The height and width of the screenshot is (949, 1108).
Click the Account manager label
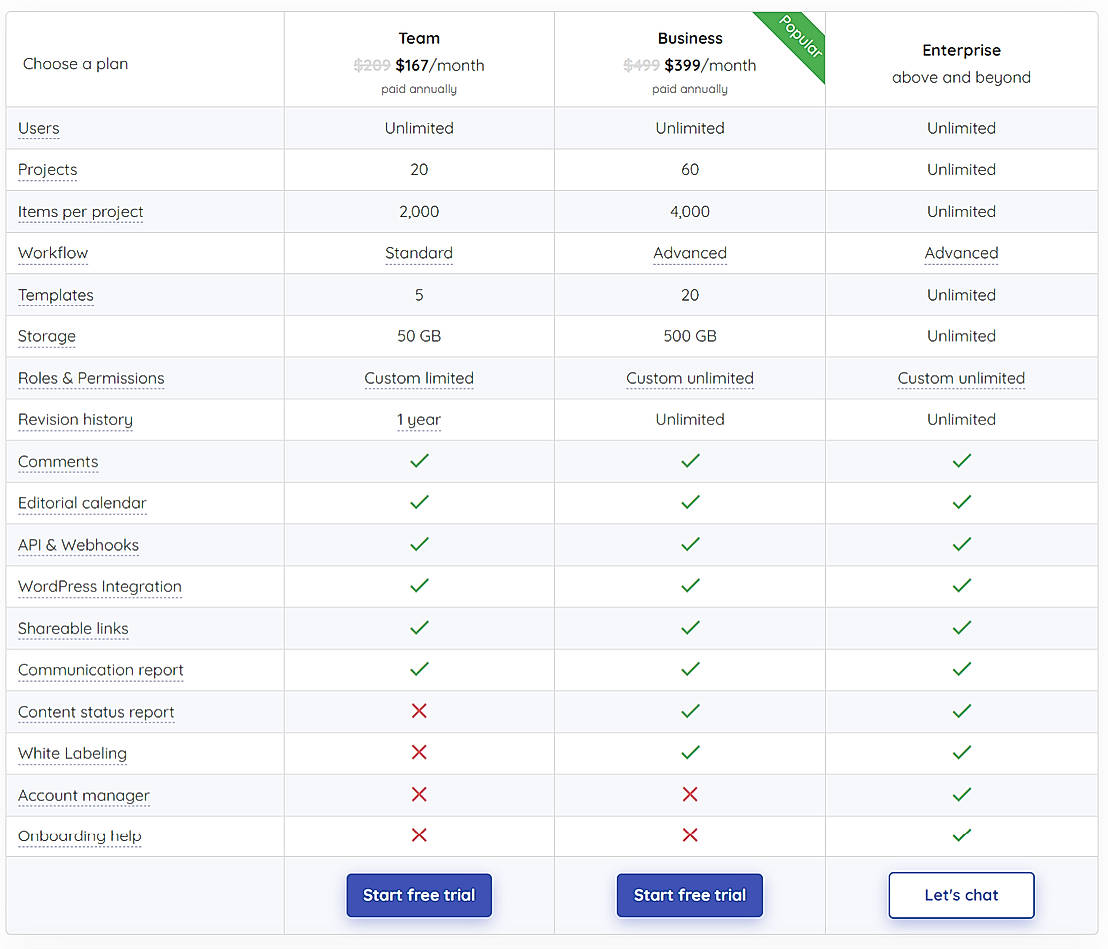pos(83,796)
